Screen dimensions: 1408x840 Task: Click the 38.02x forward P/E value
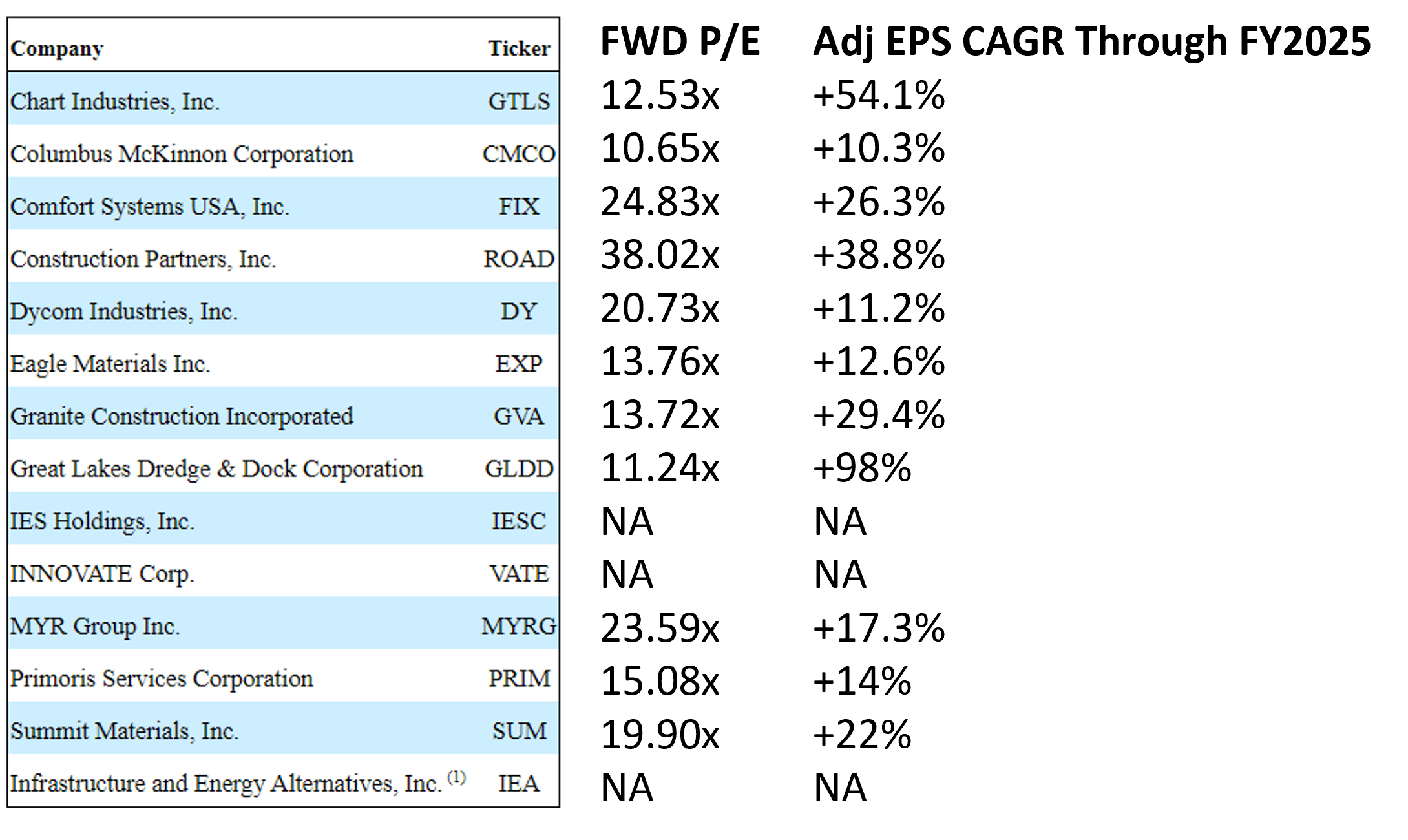point(659,255)
